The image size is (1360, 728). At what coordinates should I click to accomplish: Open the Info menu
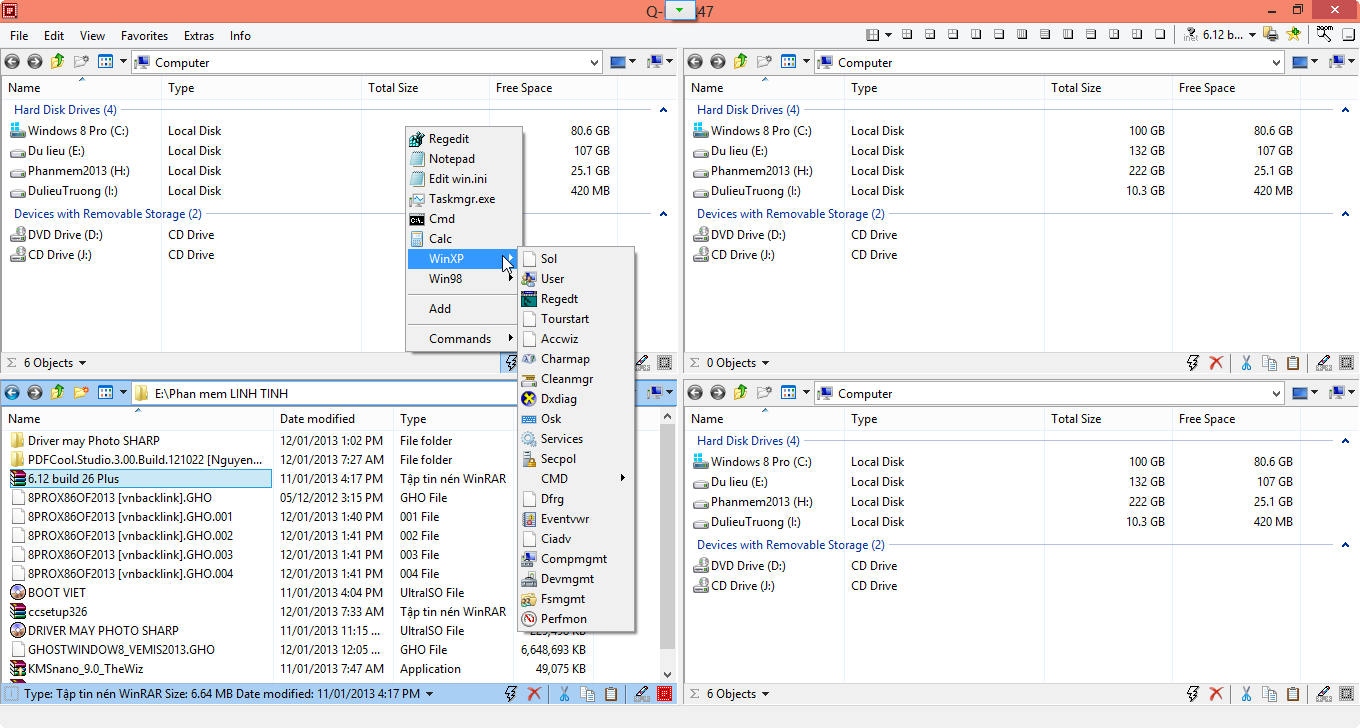click(240, 35)
